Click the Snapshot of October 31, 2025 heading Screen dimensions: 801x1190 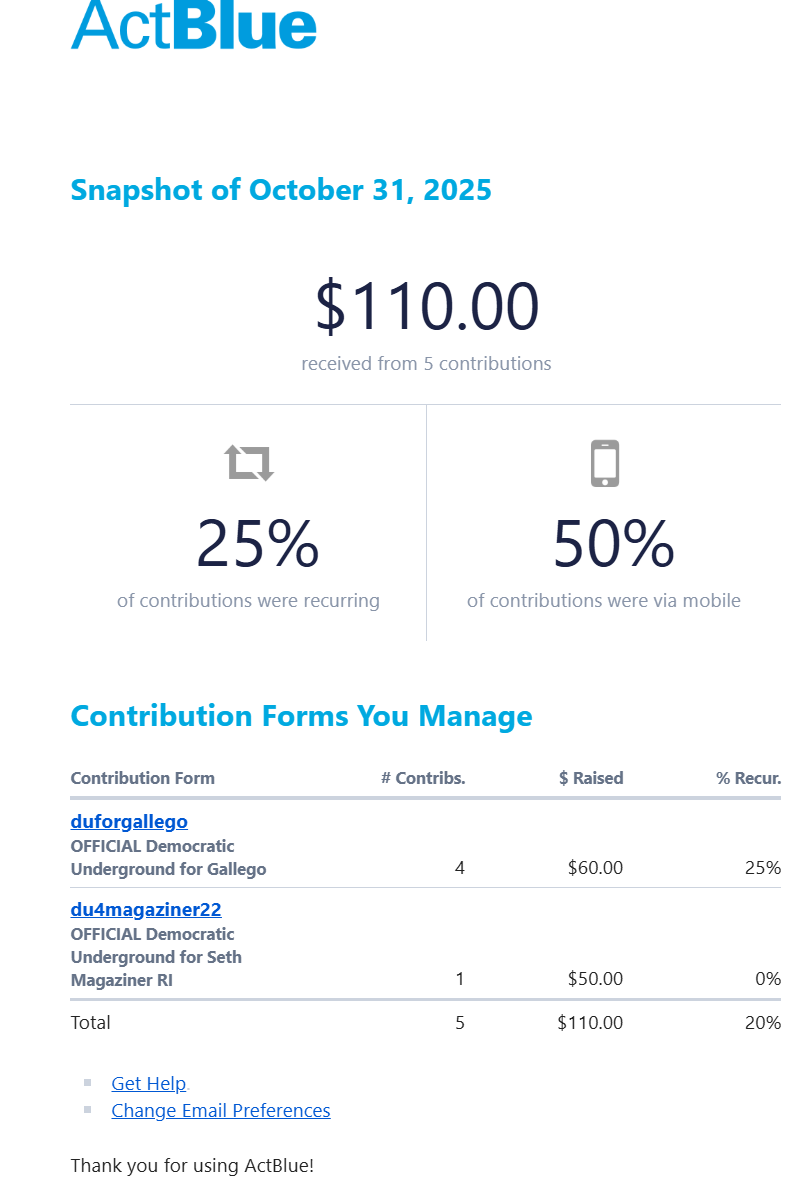point(281,190)
